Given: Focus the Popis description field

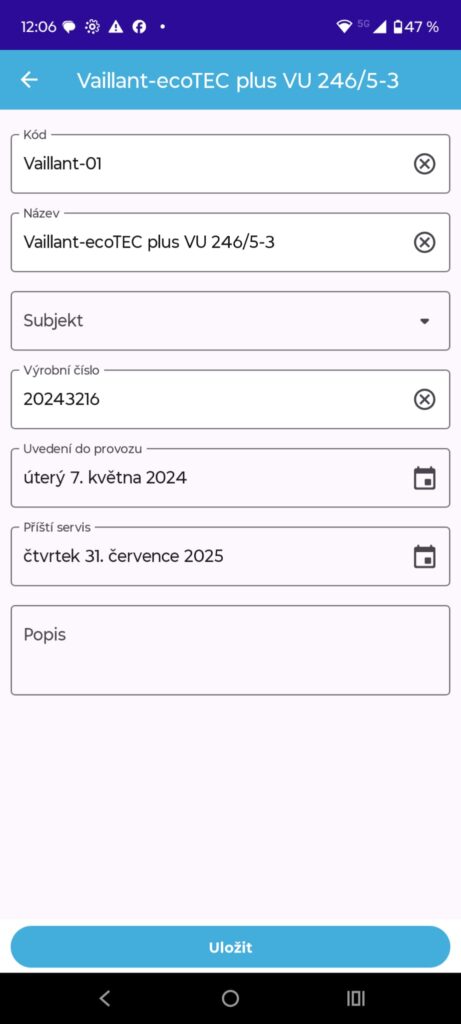Looking at the screenshot, I should [x=230, y=650].
